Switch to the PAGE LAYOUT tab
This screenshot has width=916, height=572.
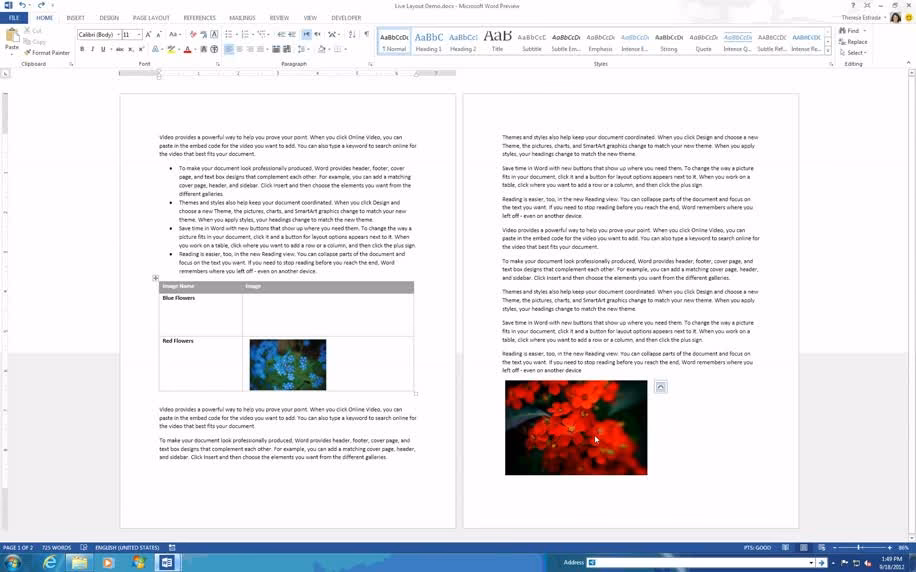pos(151,18)
